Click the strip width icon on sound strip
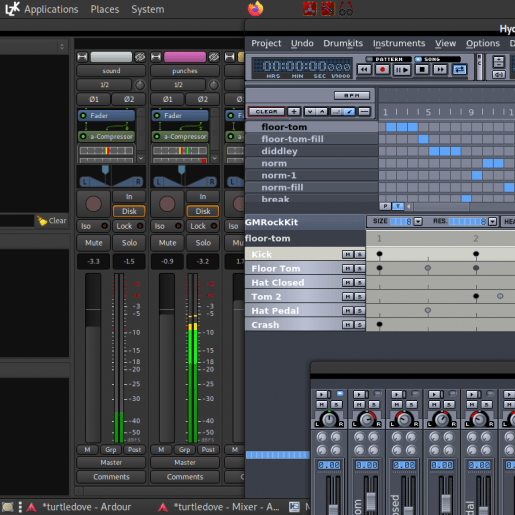 (82, 57)
